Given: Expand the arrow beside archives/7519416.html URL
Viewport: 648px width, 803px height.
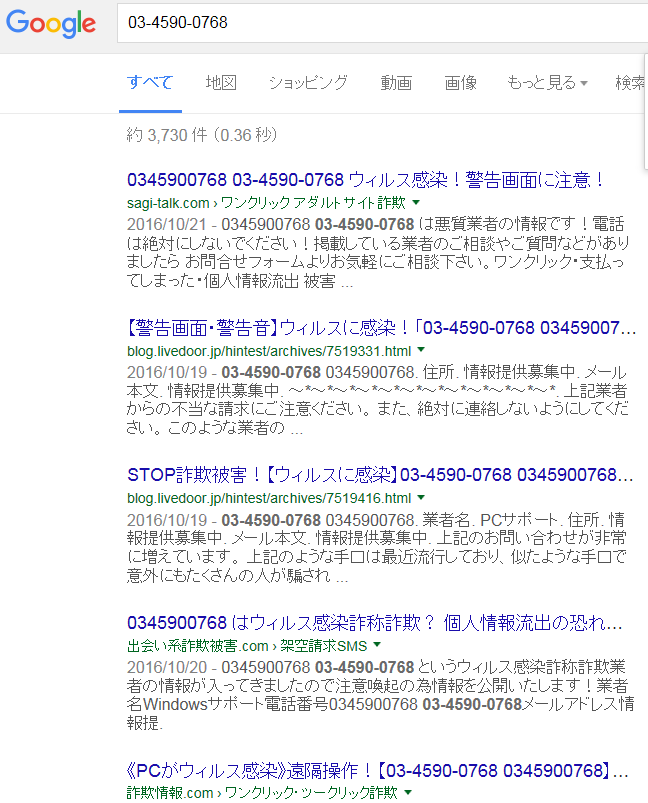Looking at the screenshot, I should tap(421, 497).
